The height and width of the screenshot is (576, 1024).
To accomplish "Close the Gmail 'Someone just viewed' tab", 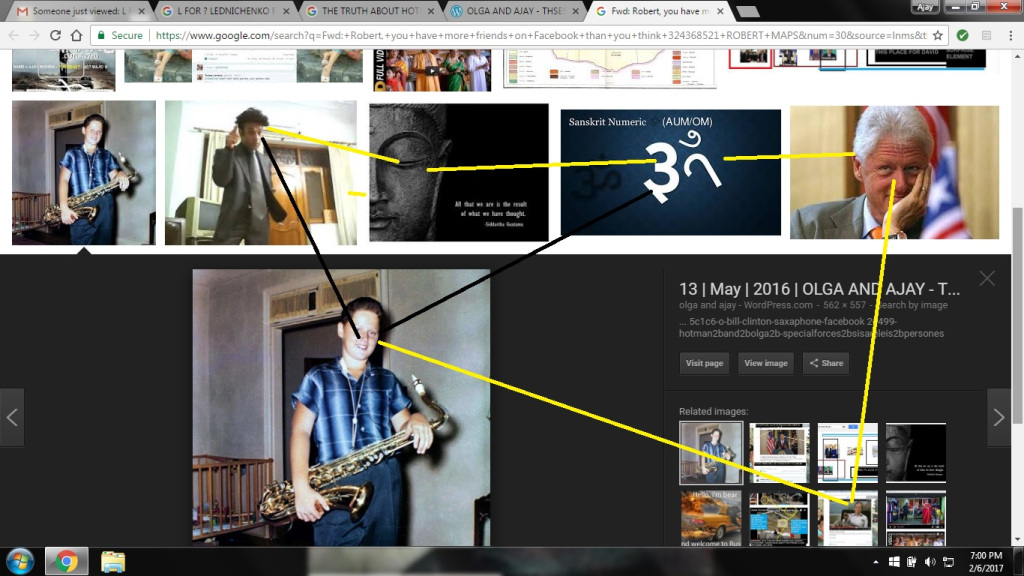I will [142, 11].
